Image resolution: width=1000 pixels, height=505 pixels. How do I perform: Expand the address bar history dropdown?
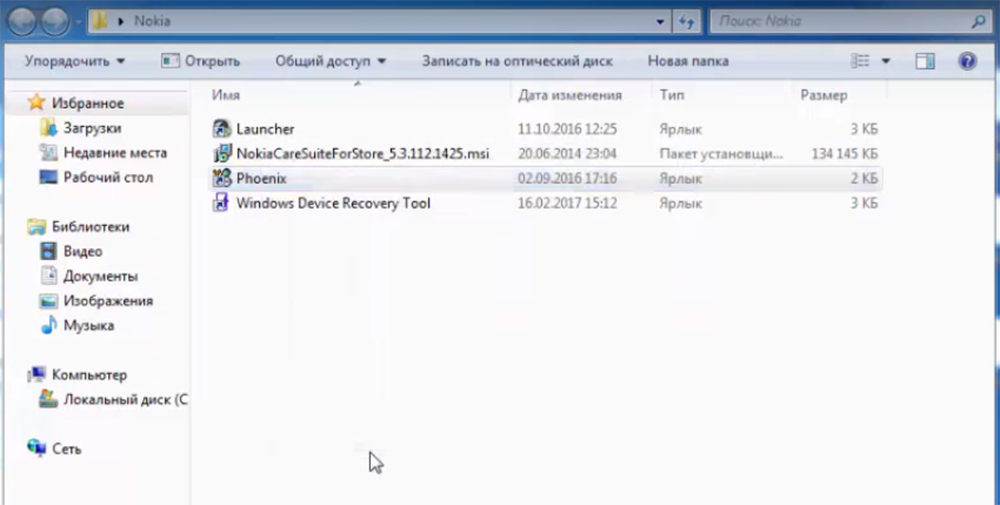pos(660,22)
